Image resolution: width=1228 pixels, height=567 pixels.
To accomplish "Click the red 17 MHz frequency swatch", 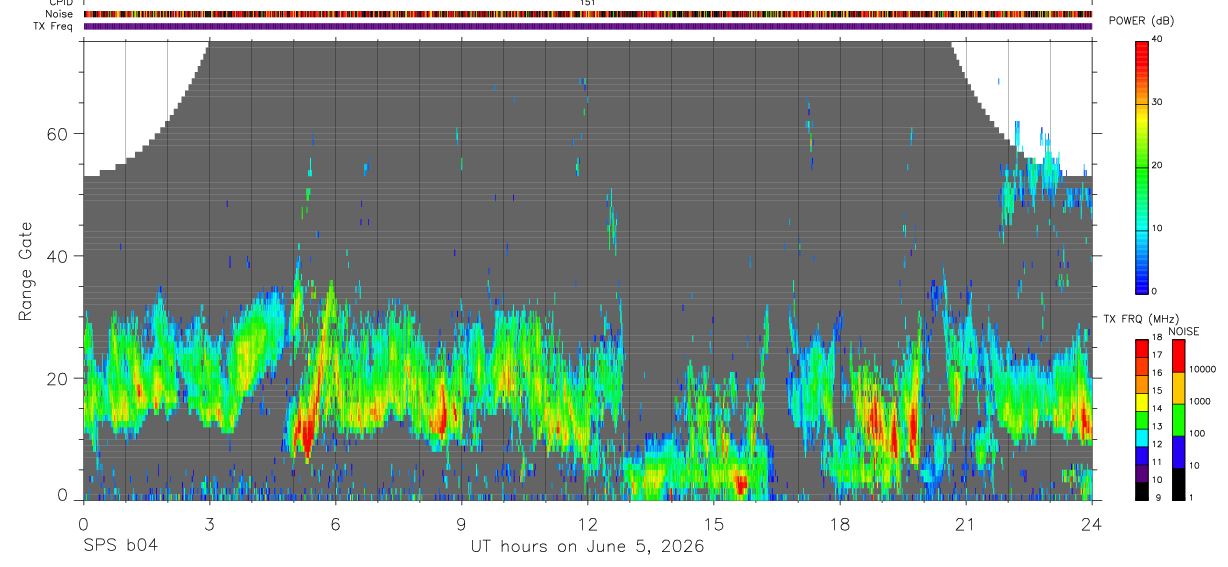I will (1142, 357).
